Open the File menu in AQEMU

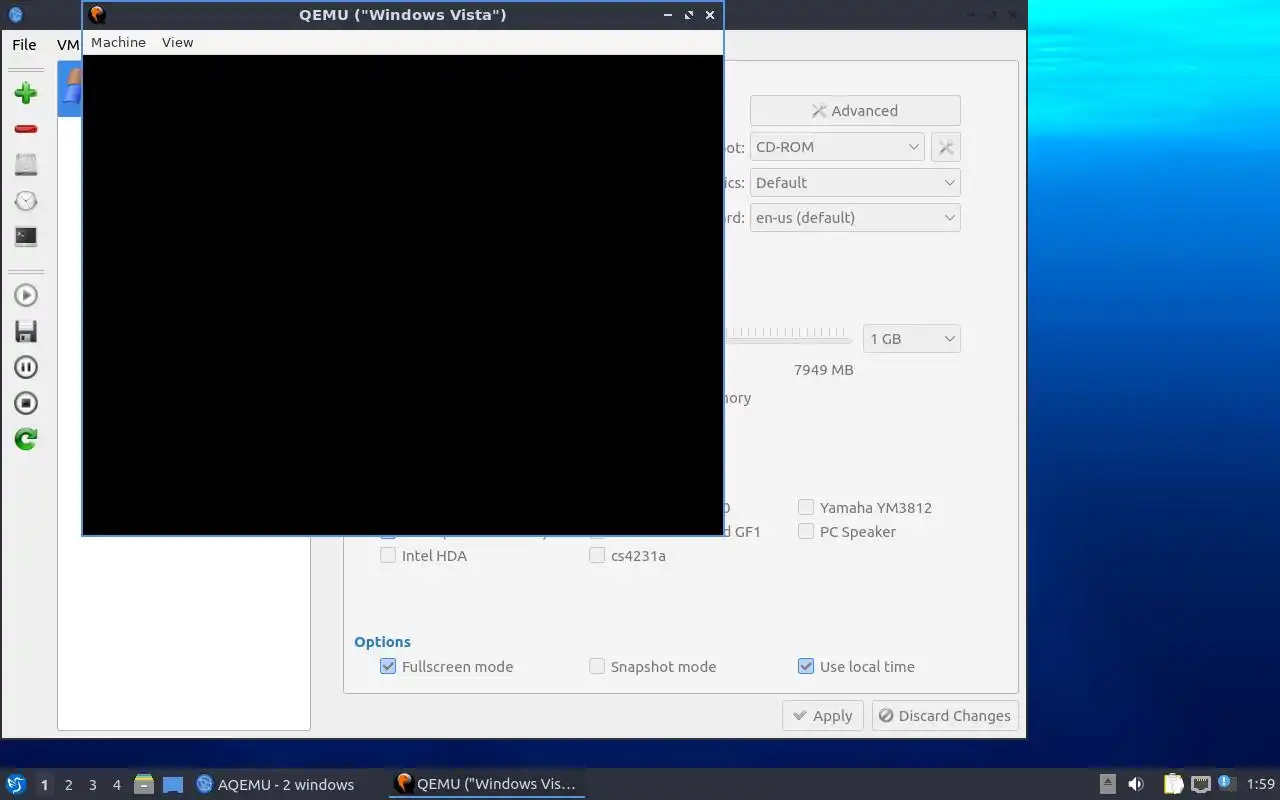(24, 45)
